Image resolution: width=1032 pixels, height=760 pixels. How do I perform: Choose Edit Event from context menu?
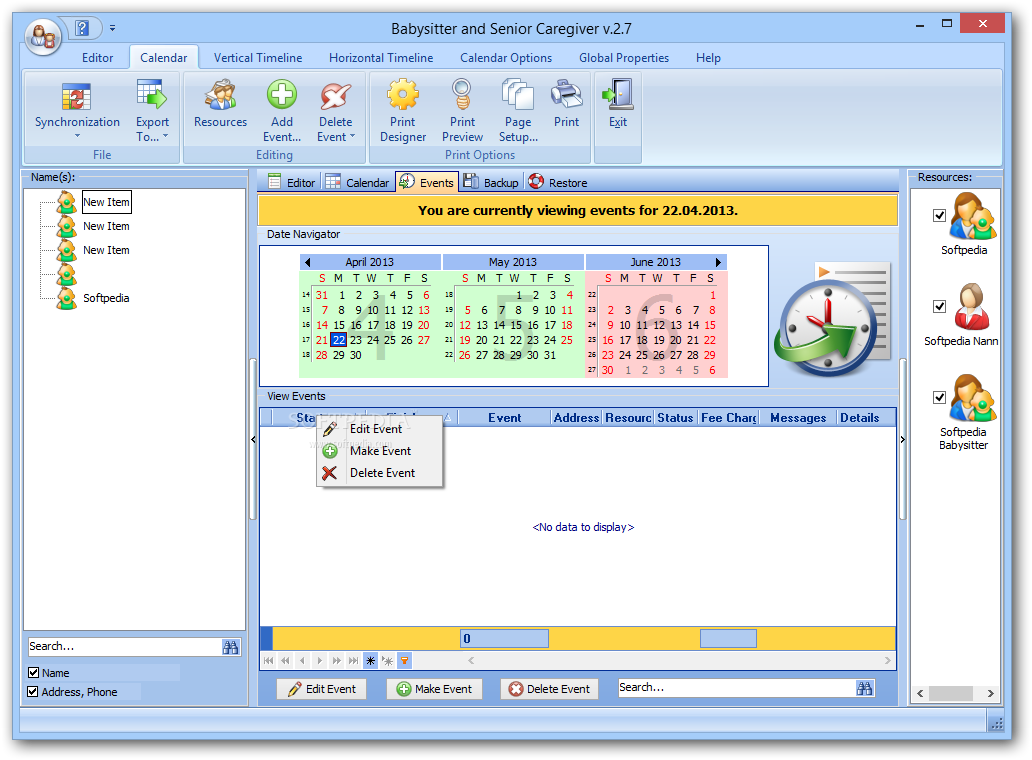pyautogui.click(x=380, y=428)
